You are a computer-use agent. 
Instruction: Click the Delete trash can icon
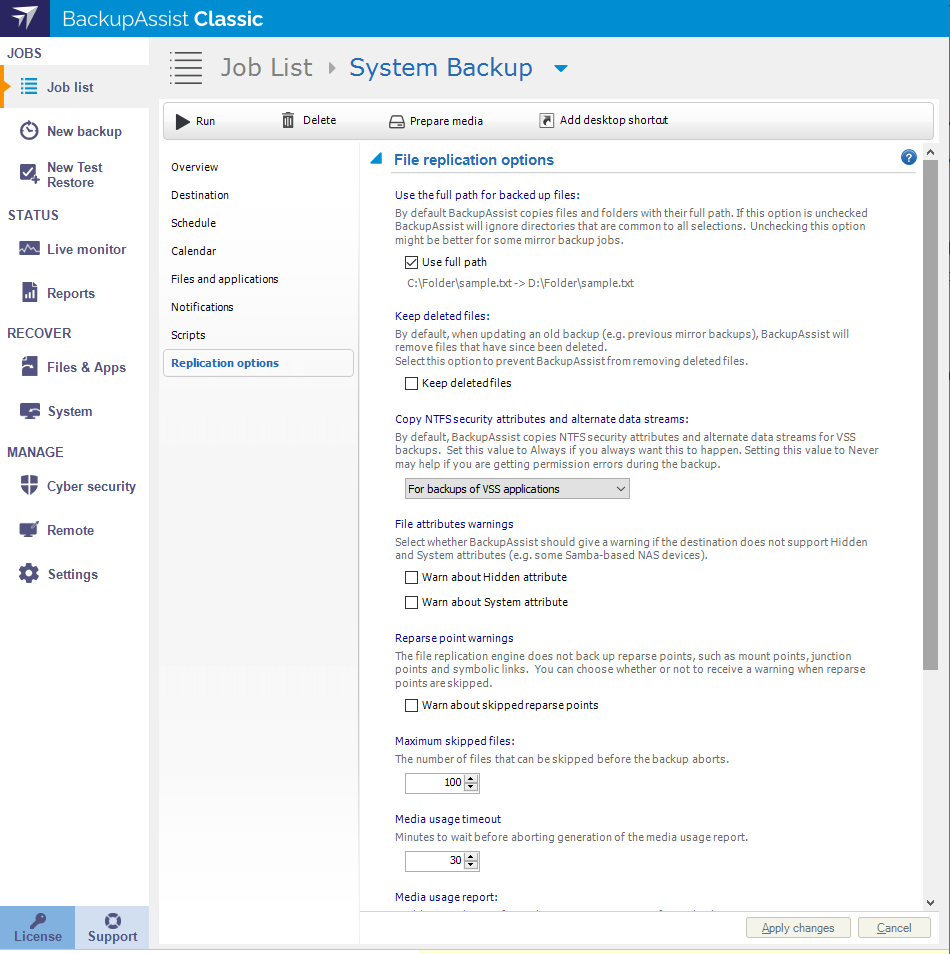(288, 120)
